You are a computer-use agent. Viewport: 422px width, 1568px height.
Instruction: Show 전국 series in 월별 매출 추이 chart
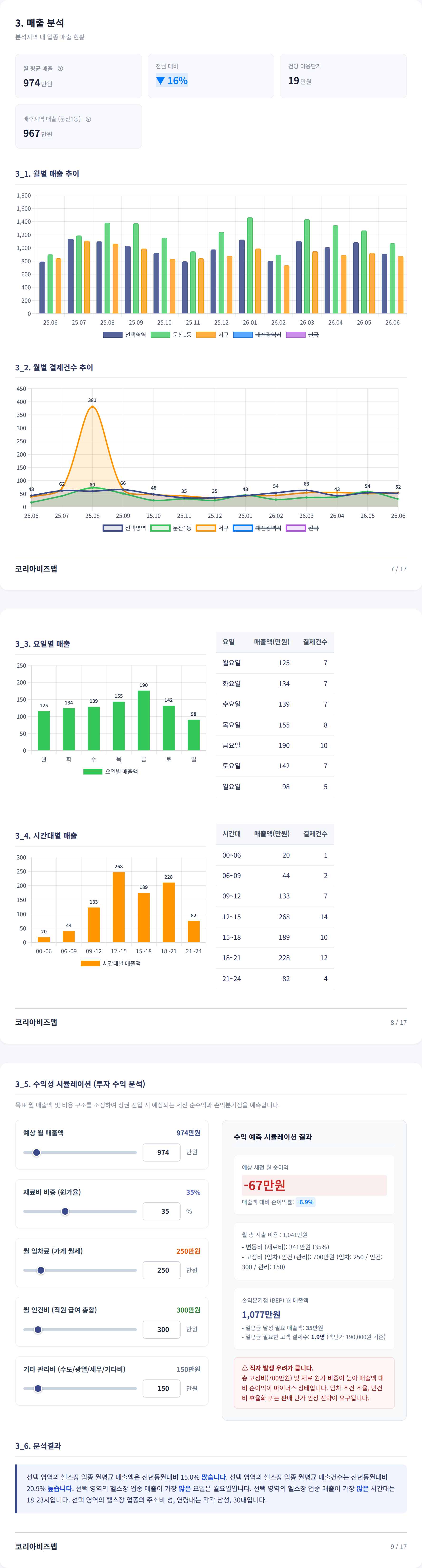point(303,335)
